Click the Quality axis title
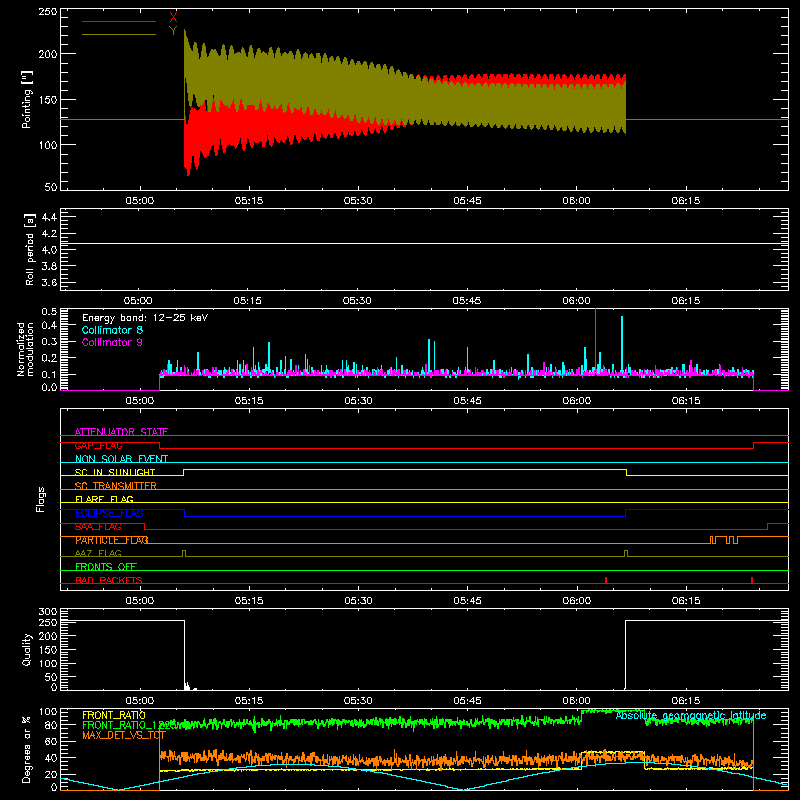Image resolution: width=800 pixels, height=800 pixels. 27,649
